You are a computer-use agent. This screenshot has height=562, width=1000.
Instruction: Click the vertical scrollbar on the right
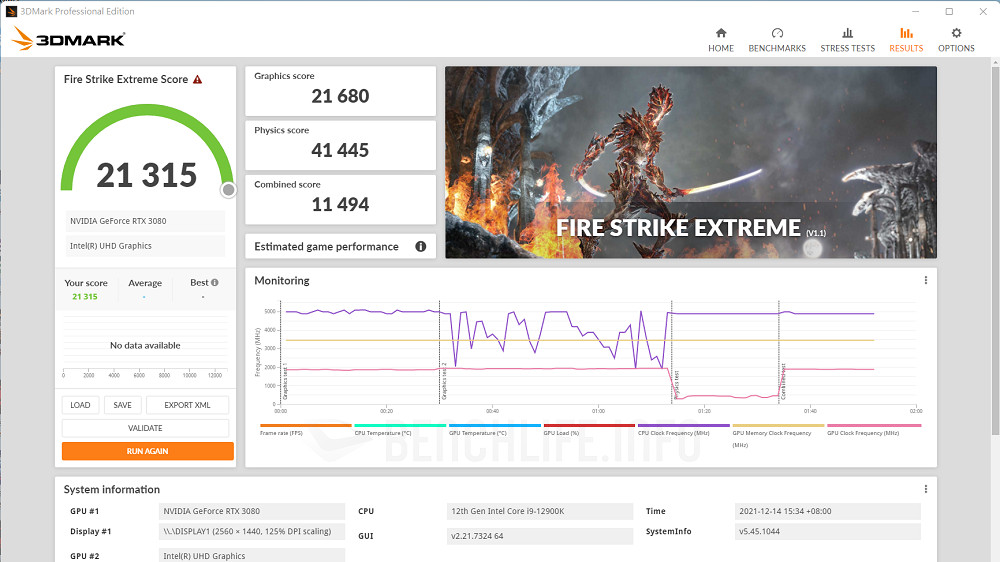(x=995, y=249)
